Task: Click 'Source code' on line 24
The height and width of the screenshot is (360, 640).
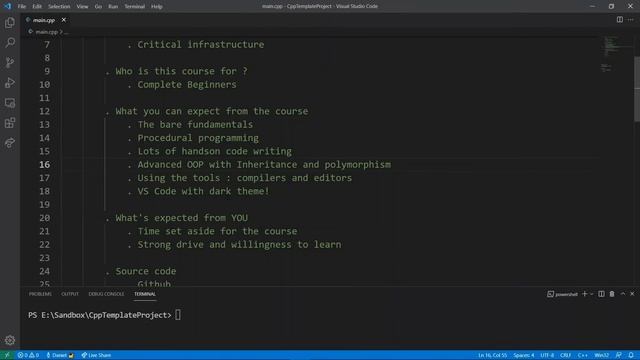Action: 146,271
